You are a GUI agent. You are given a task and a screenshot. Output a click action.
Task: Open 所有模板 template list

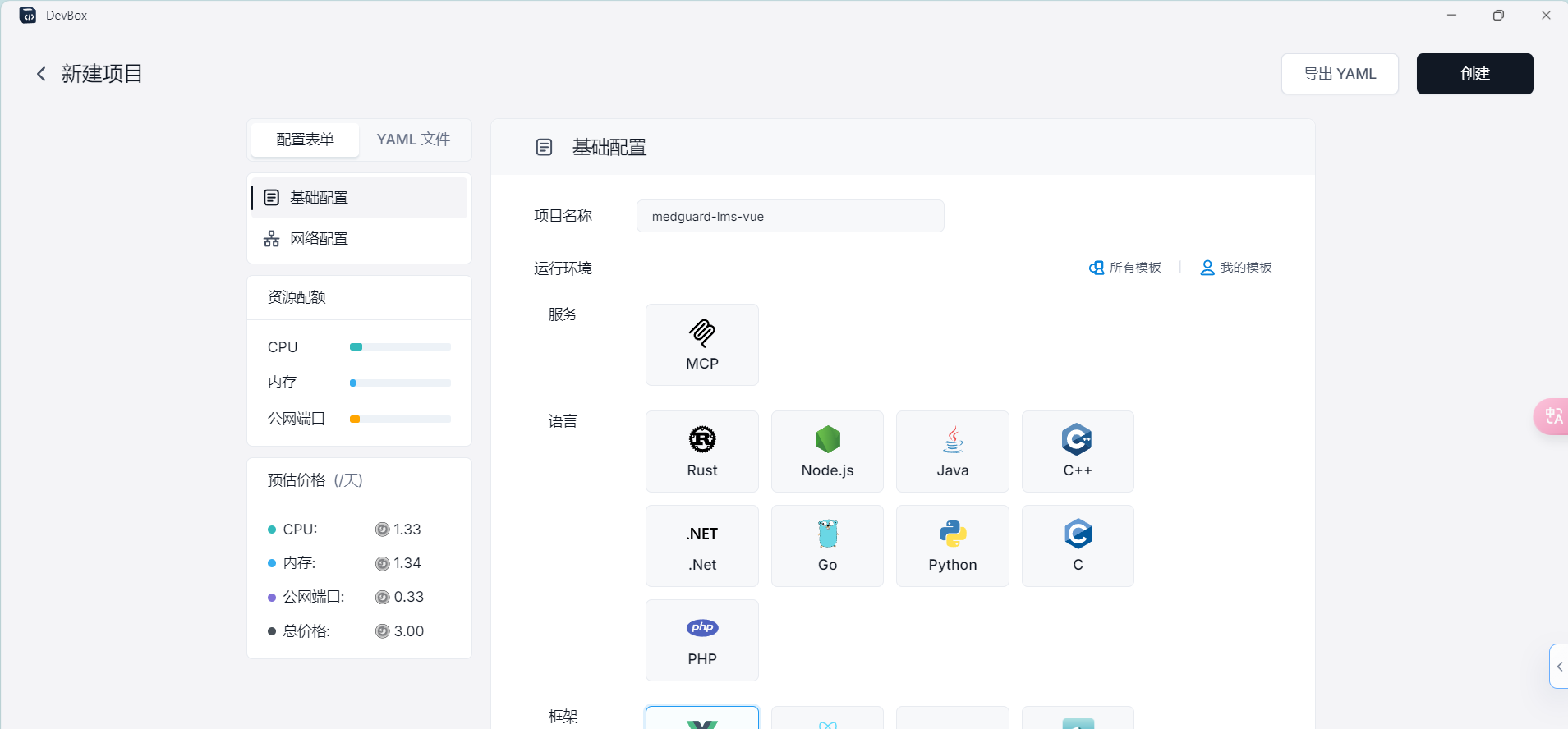click(1125, 268)
